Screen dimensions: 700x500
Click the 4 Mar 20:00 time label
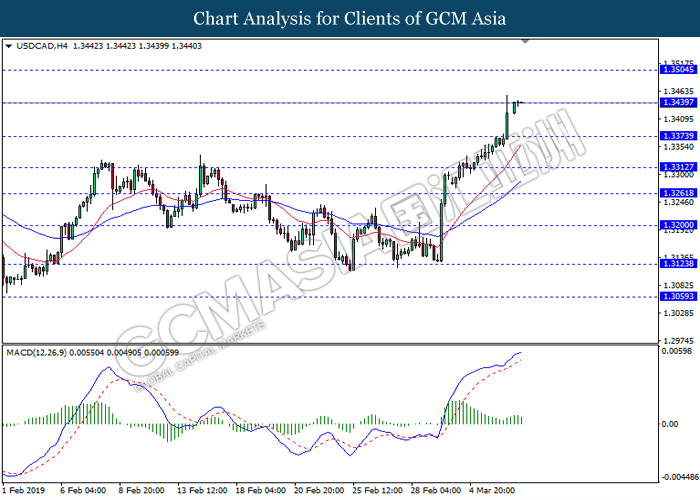pyautogui.click(x=492, y=490)
